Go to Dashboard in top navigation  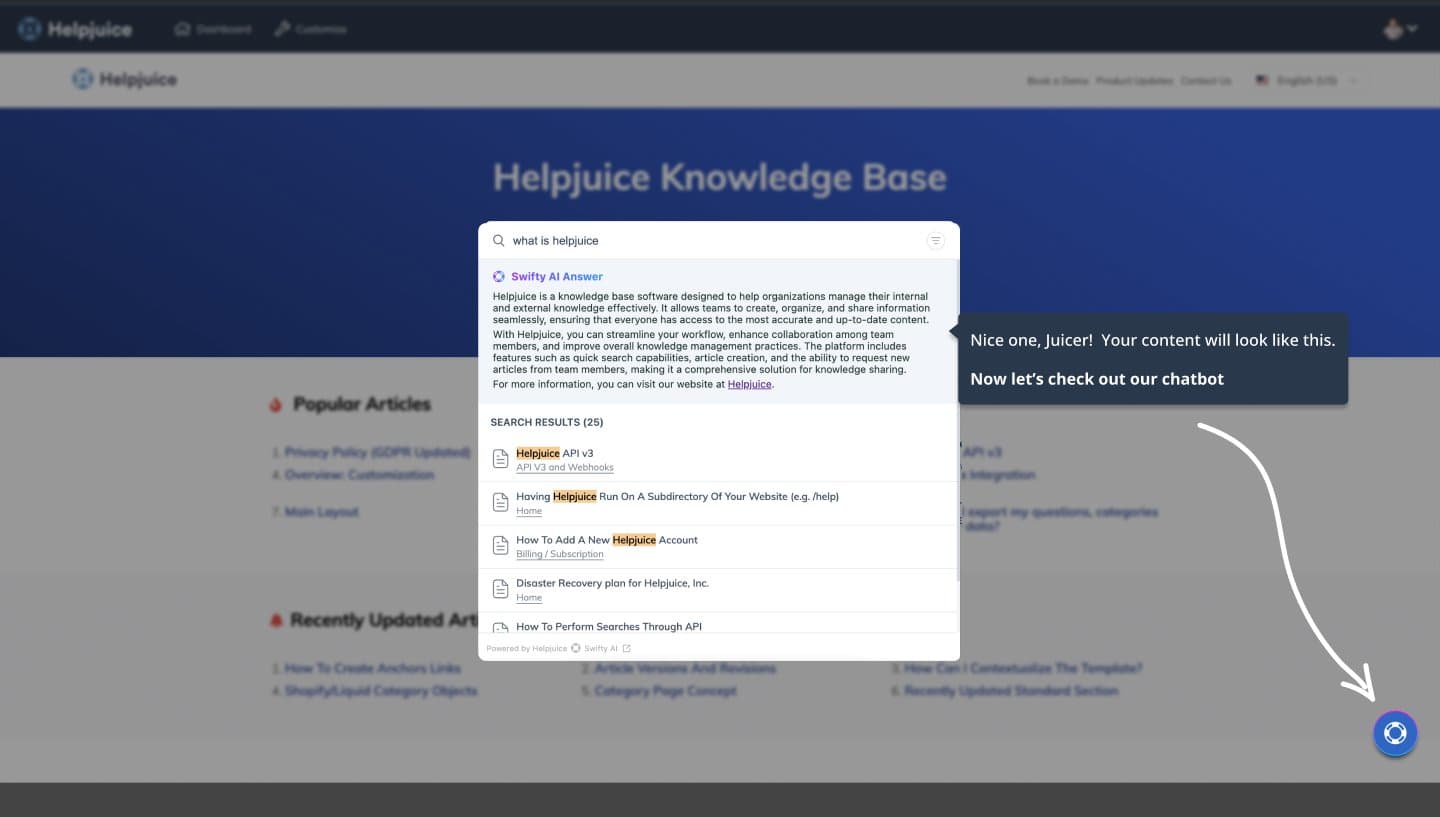pos(212,29)
